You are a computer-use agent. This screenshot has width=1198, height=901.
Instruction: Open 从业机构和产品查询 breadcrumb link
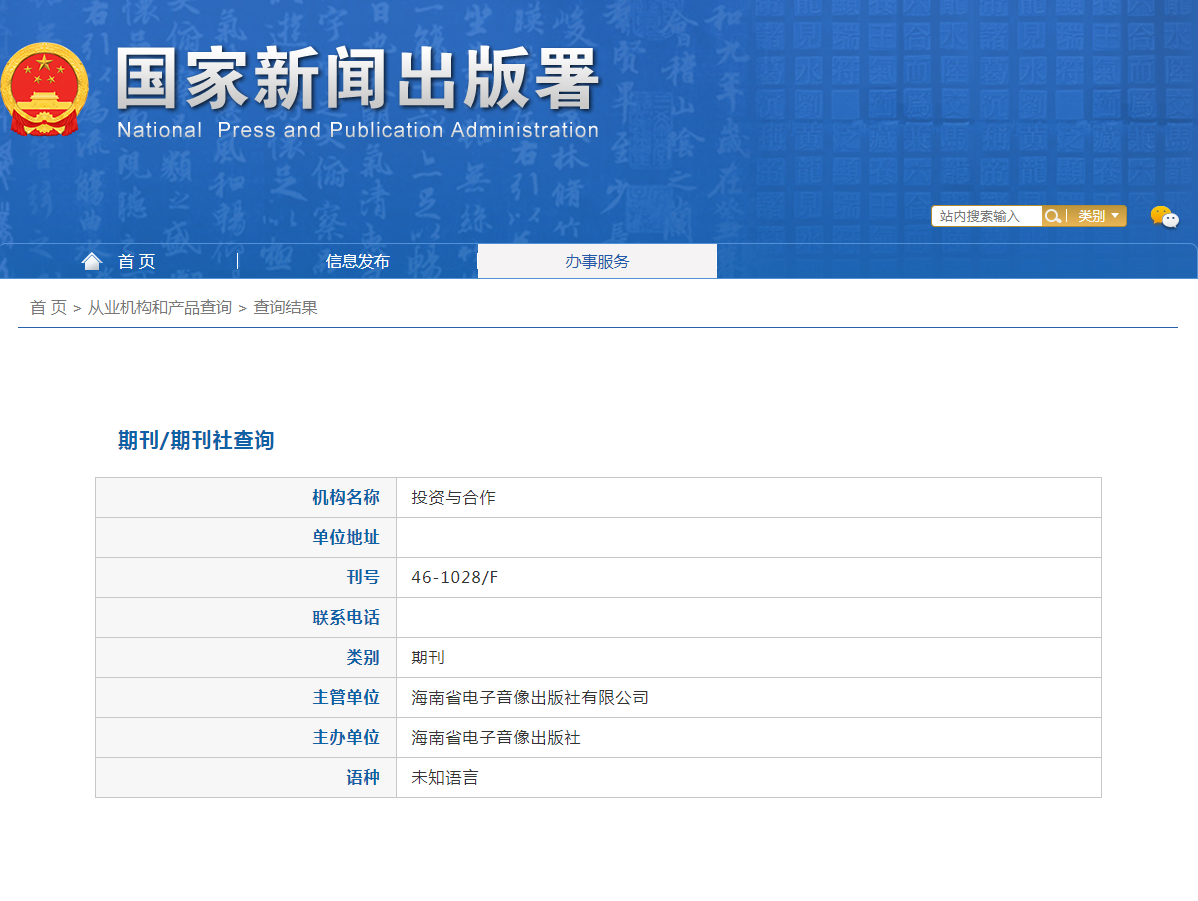tap(160, 308)
